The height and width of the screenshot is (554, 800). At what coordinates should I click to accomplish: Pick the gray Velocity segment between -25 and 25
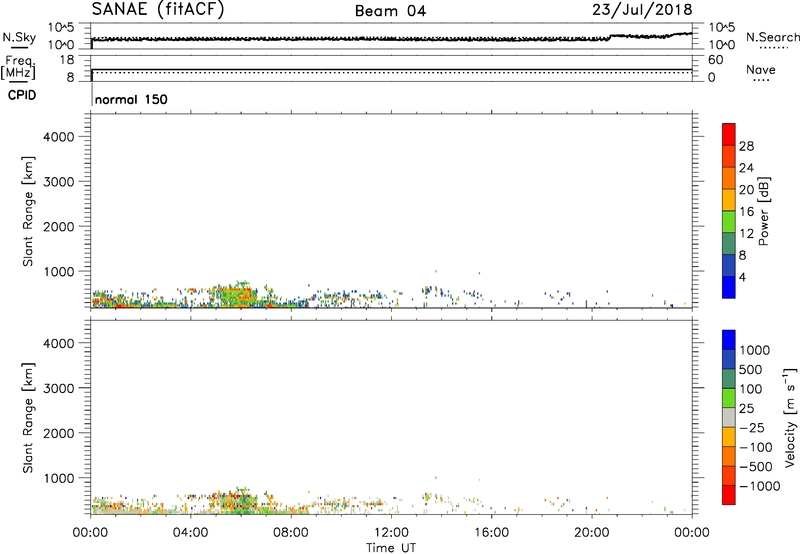pyautogui.click(x=729, y=417)
